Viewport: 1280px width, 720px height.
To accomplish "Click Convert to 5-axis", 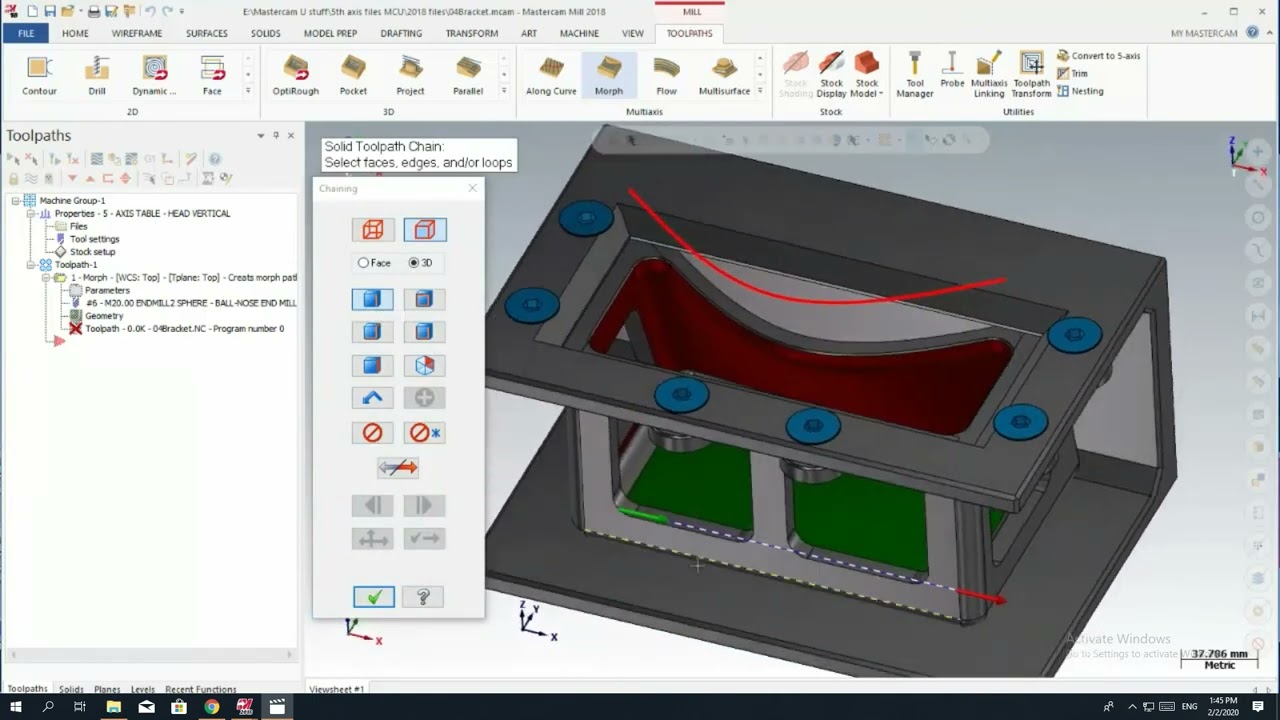I will point(1098,56).
